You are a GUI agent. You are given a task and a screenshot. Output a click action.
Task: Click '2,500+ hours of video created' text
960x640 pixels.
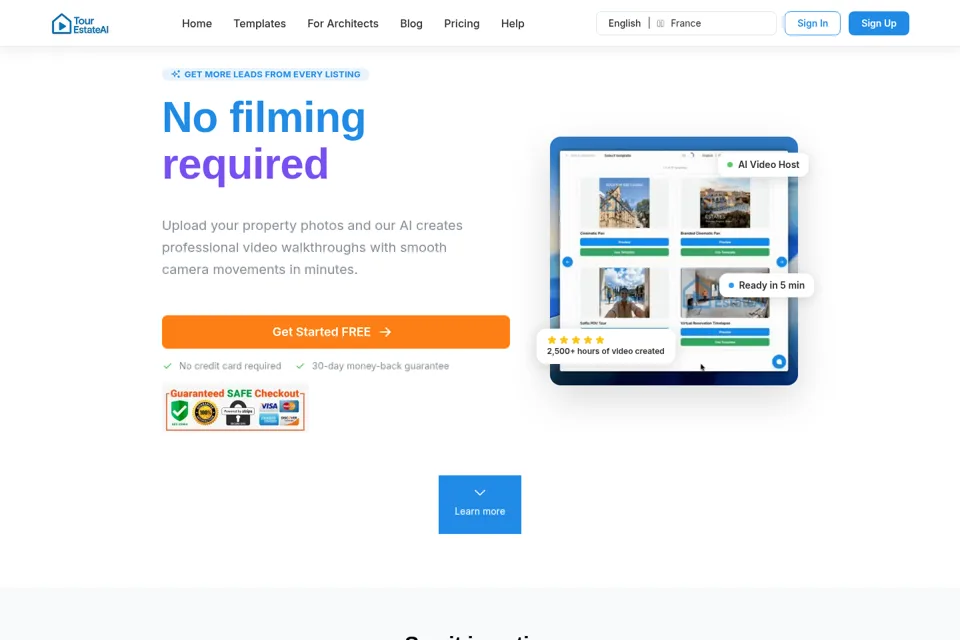point(605,351)
